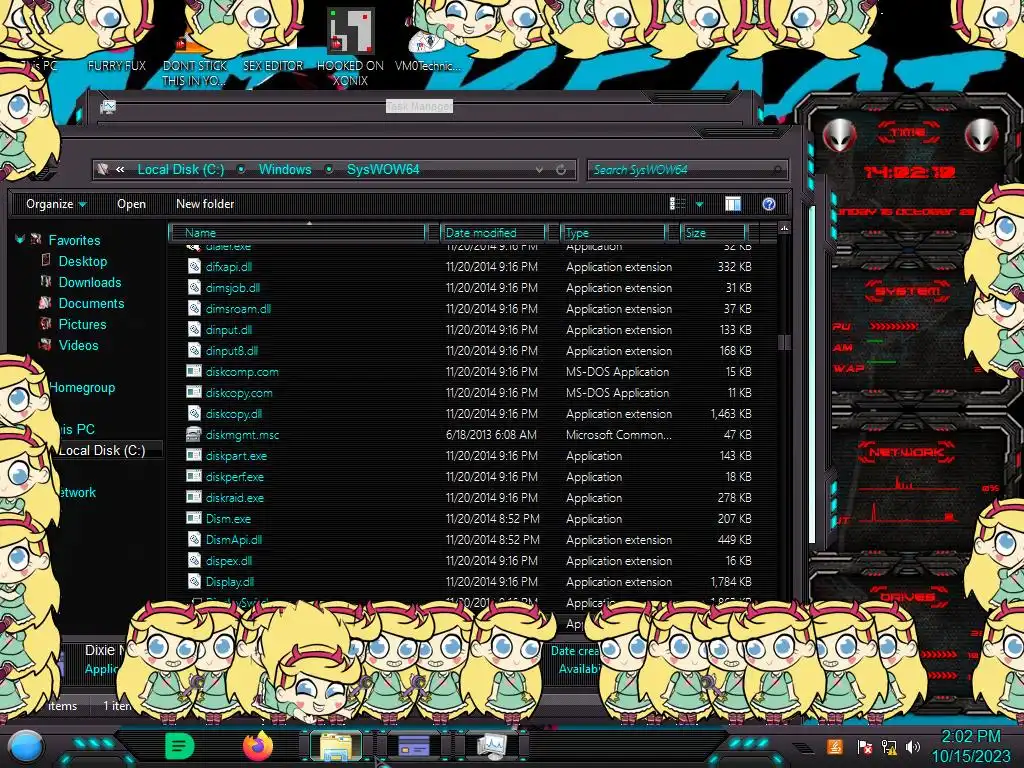Screen dimensions: 1024x768
Task: Click the back chevrons in address bar
Action: tap(120, 170)
